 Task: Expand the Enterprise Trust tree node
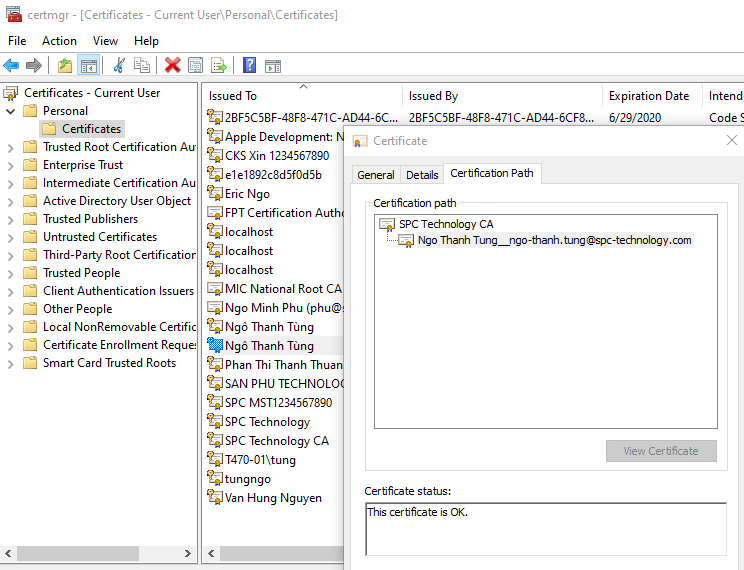click(10, 165)
